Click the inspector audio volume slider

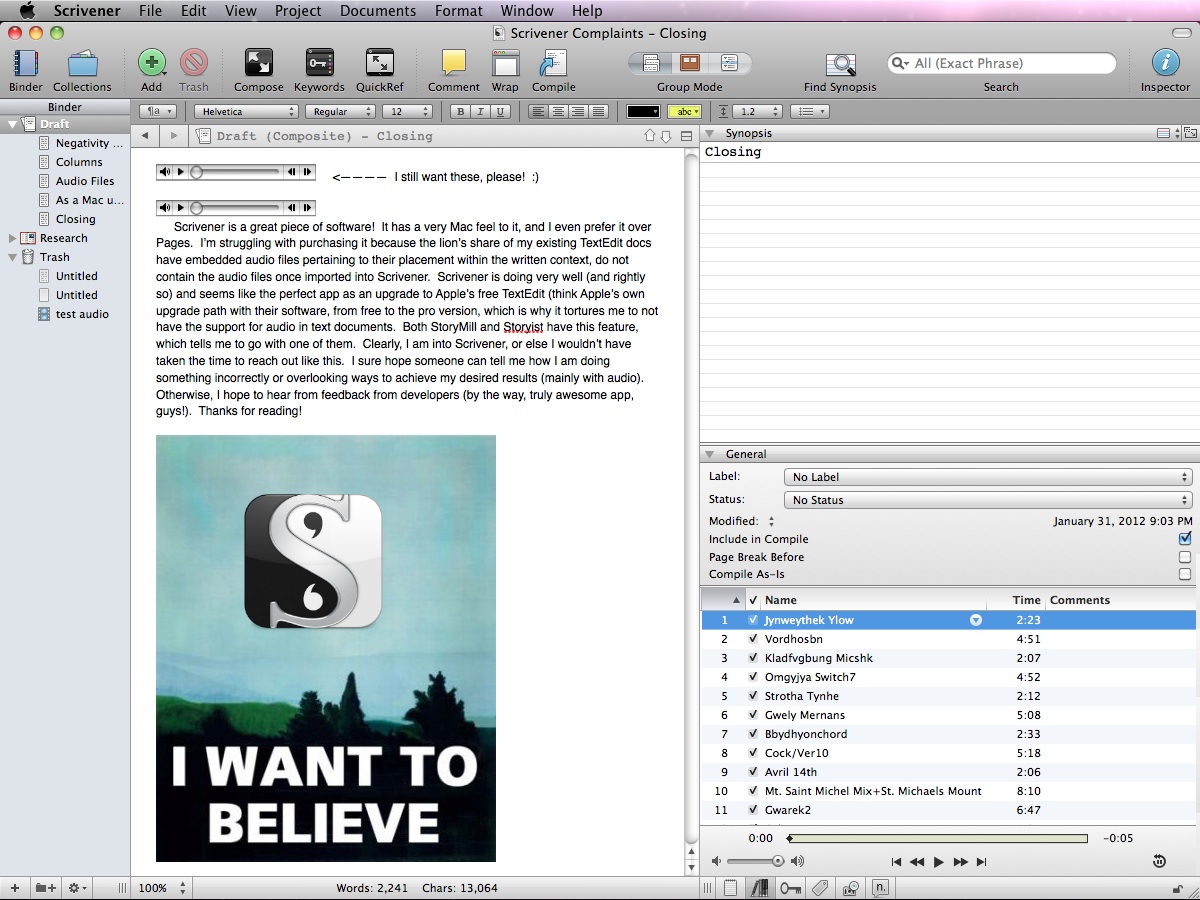point(755,861)
